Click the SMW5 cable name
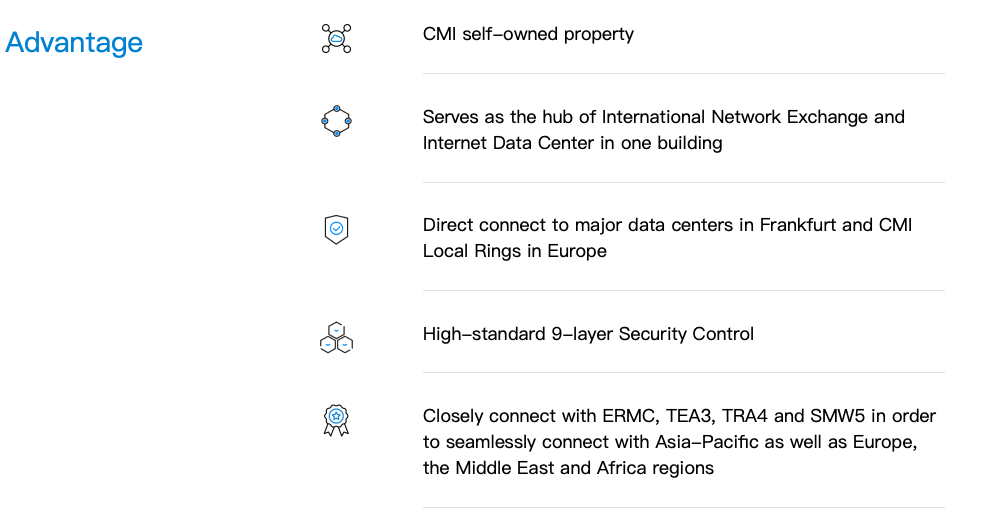 click(x=838, y=416)
